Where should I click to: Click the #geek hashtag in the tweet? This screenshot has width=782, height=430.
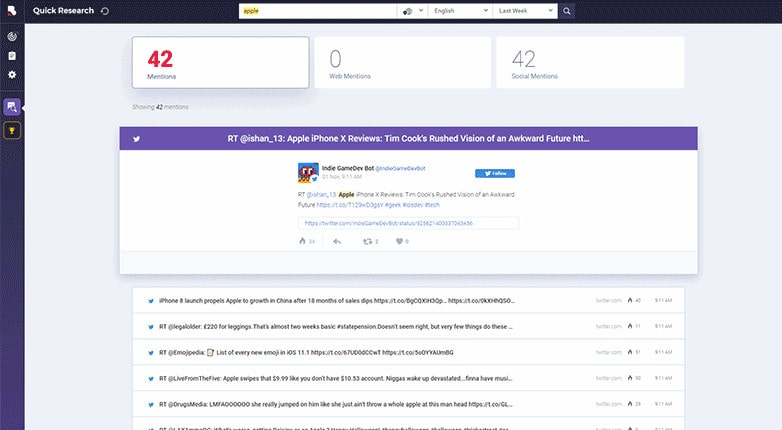point(392,205)
